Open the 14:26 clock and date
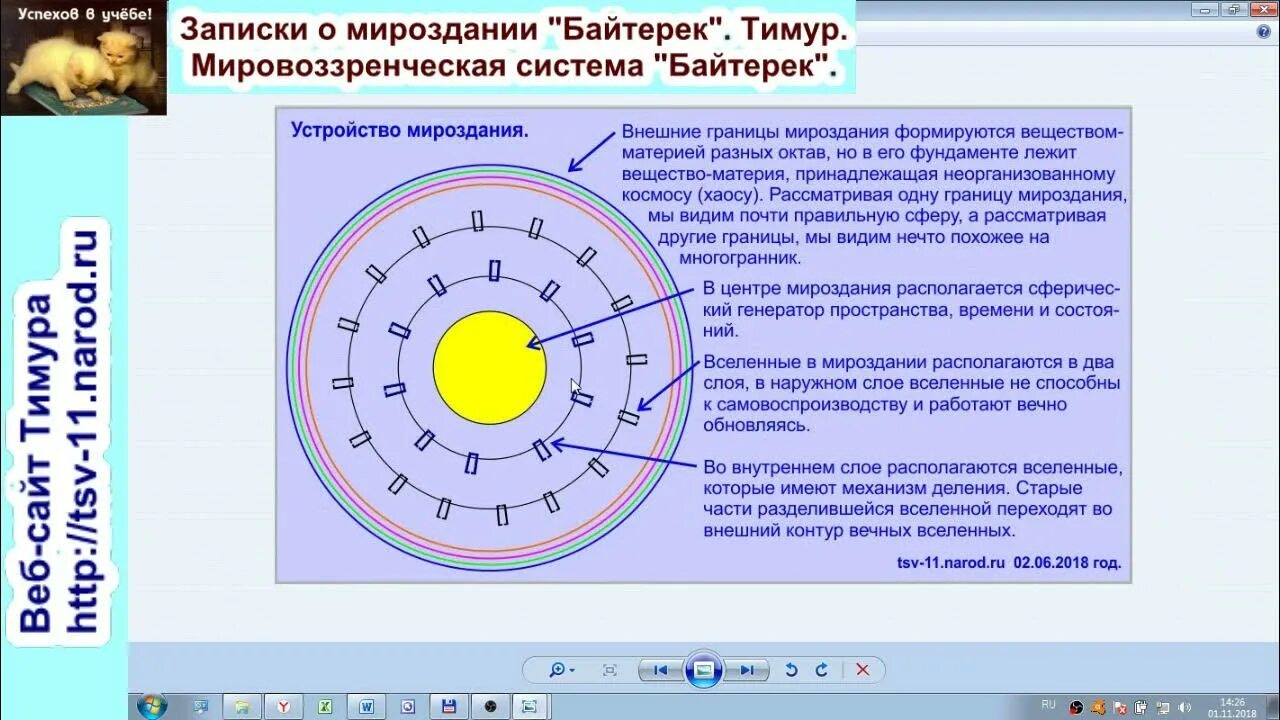The height and width of the screenshot is (720, 1280). click(1232, 707)
